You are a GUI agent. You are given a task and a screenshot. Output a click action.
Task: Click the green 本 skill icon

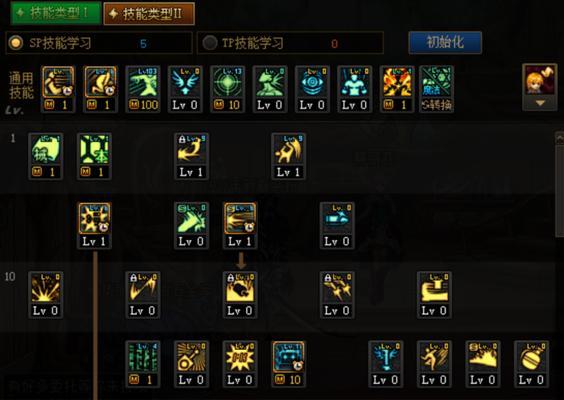tap(94, 156)
